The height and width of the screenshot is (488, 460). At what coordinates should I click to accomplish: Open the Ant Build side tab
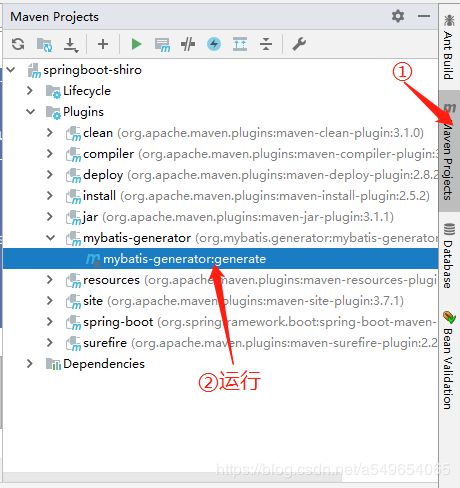point(449,47)
